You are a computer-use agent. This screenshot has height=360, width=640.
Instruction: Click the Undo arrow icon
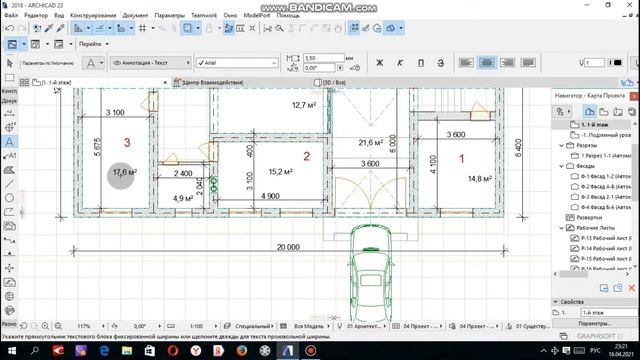[9, 28]
